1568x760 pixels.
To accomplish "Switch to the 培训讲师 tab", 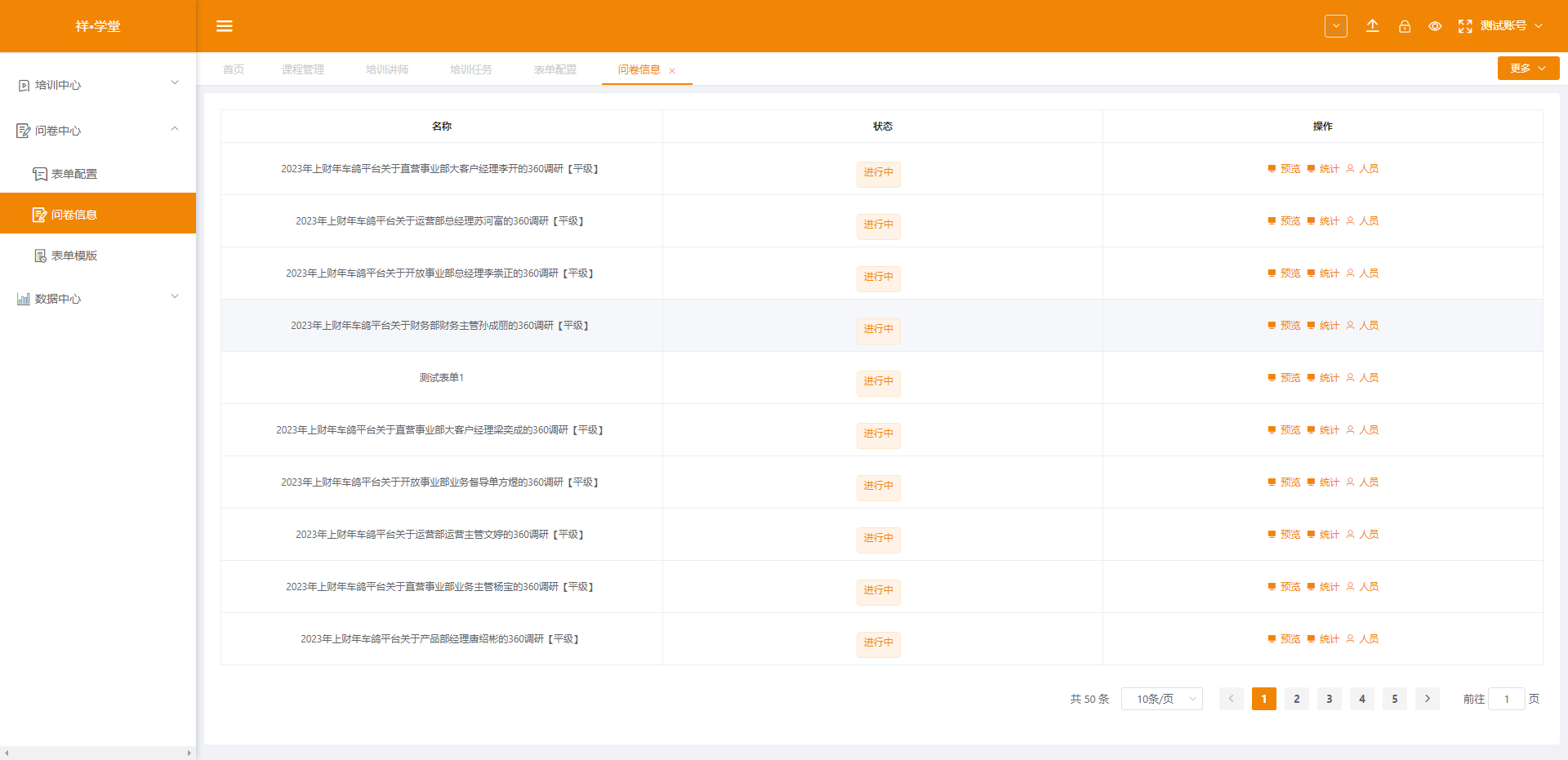I will (387, 69).
